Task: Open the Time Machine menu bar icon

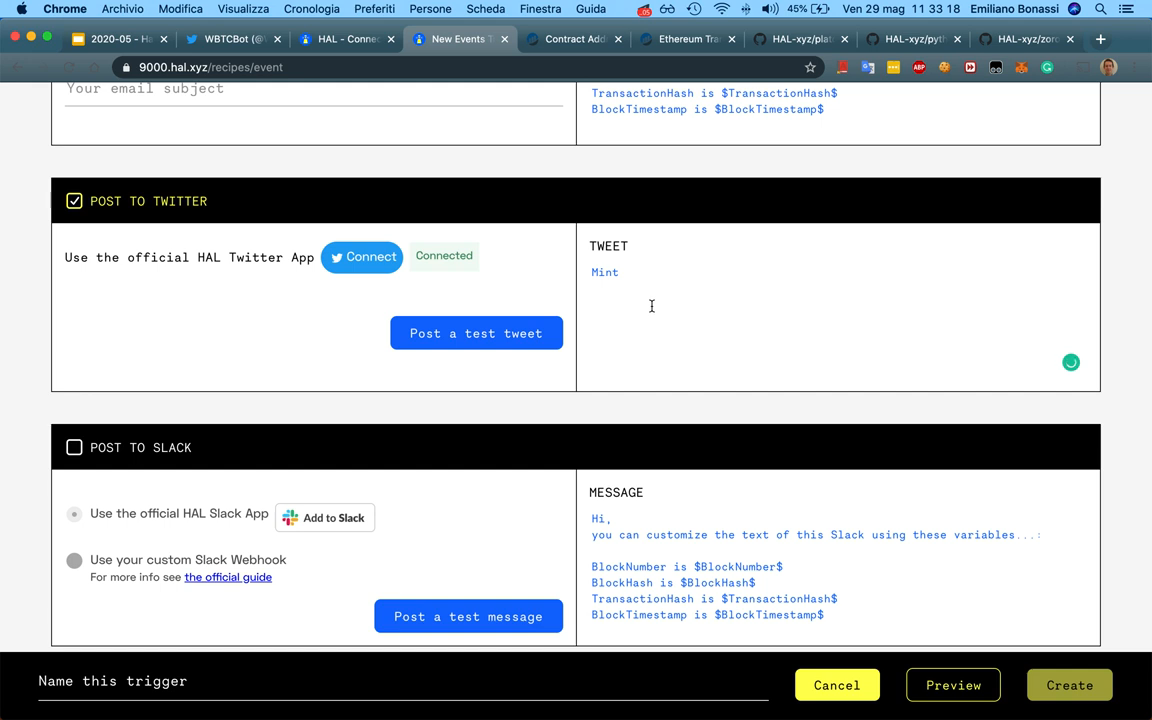Action: (x=694, y=9)
